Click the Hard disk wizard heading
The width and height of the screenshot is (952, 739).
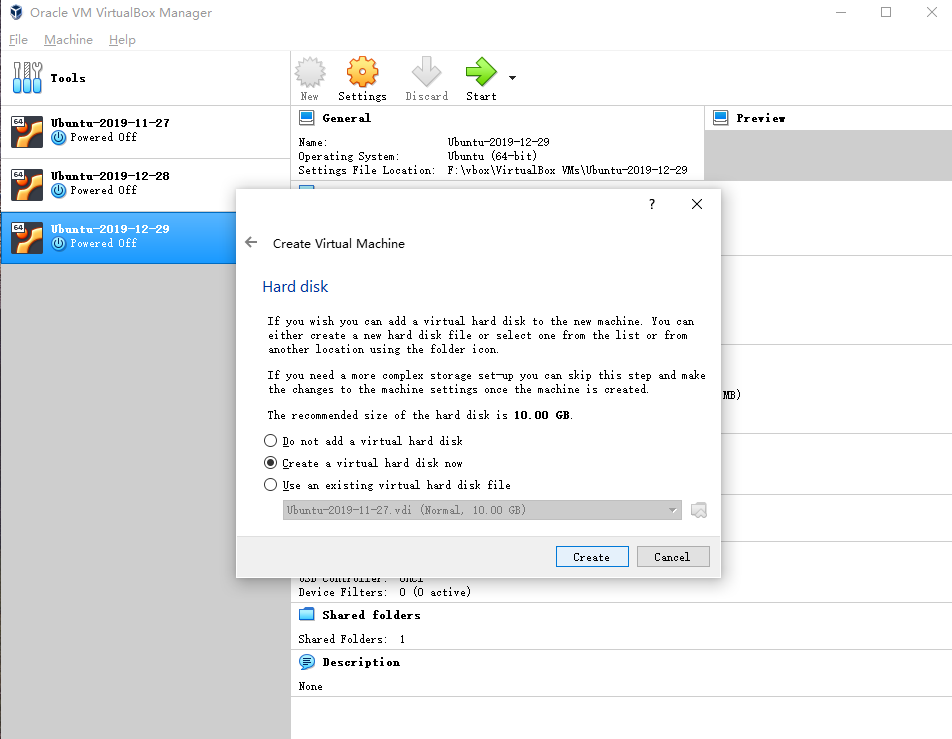[x=295, y=287]
